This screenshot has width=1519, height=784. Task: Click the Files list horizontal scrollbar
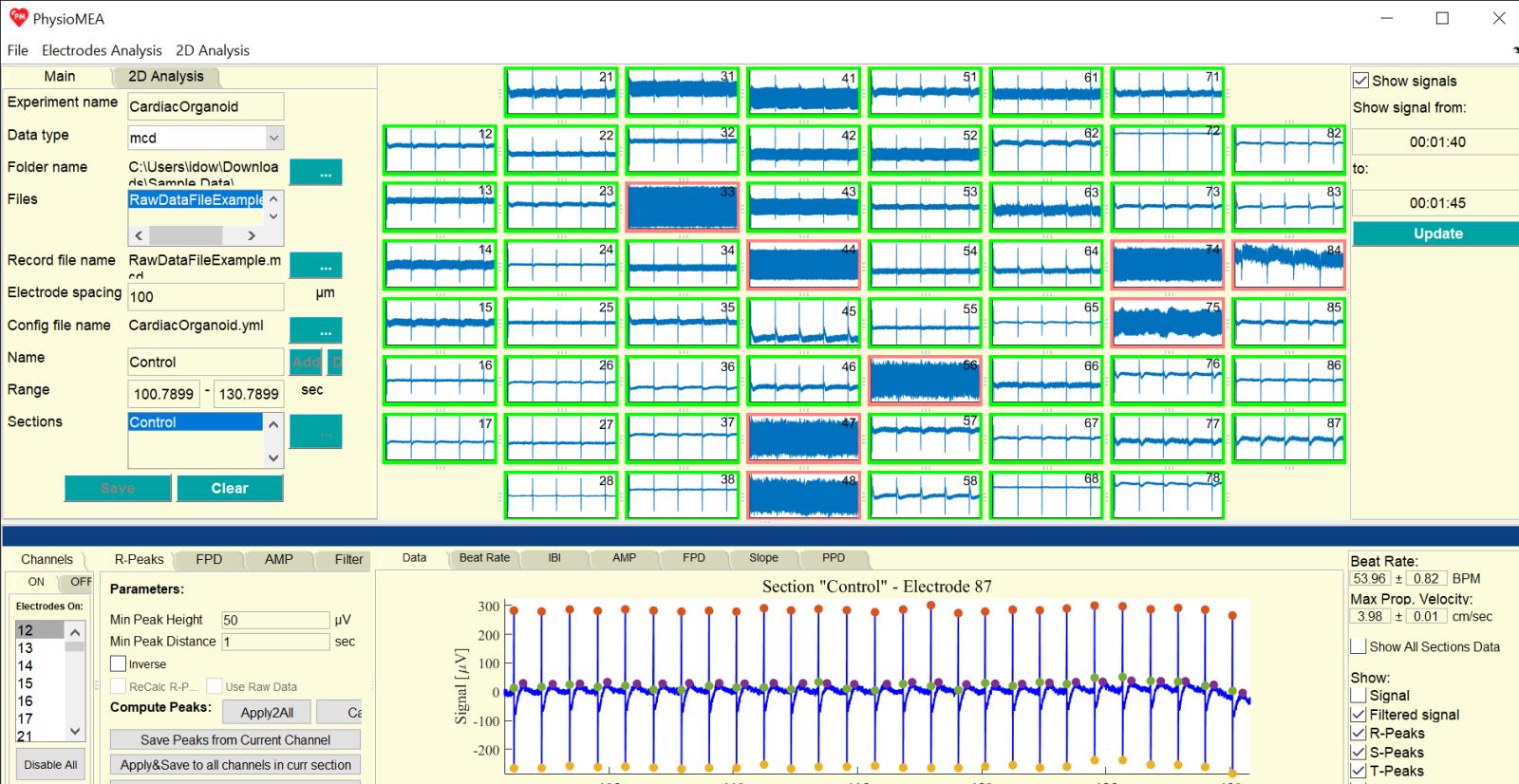(195, 235)
